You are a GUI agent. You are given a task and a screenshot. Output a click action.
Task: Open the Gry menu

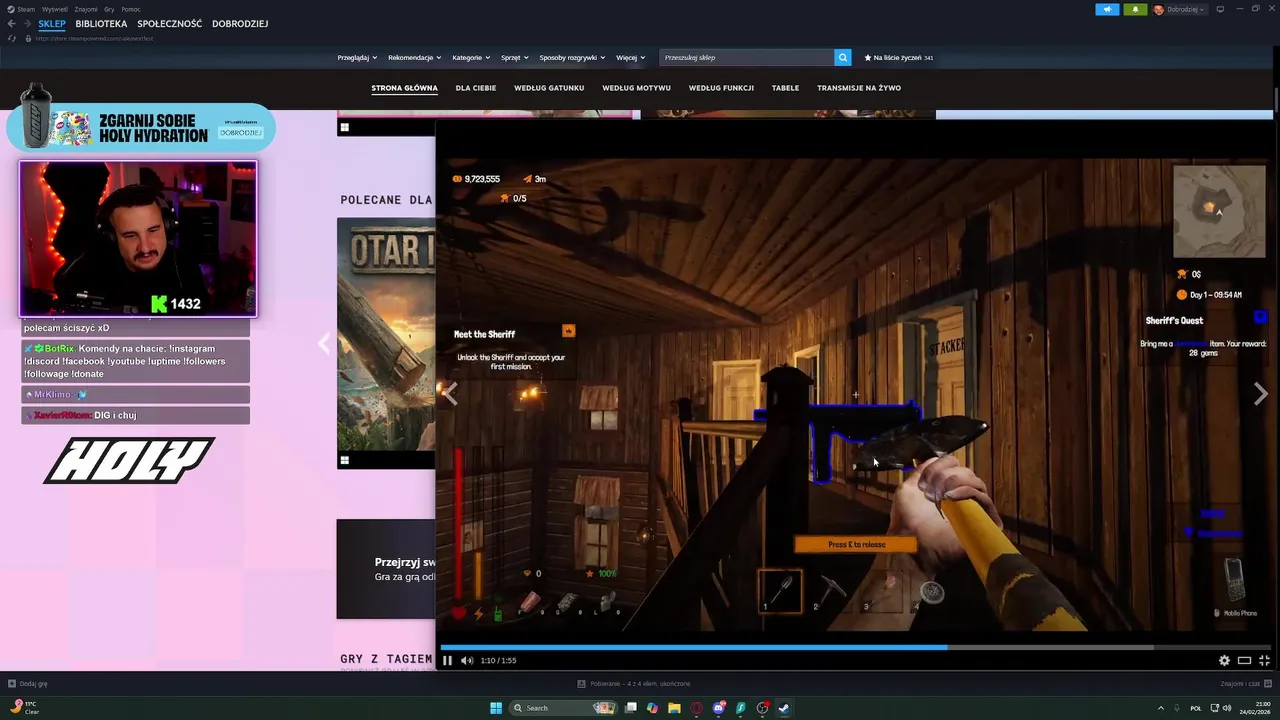pyautogui.click(x=109, y=9)
